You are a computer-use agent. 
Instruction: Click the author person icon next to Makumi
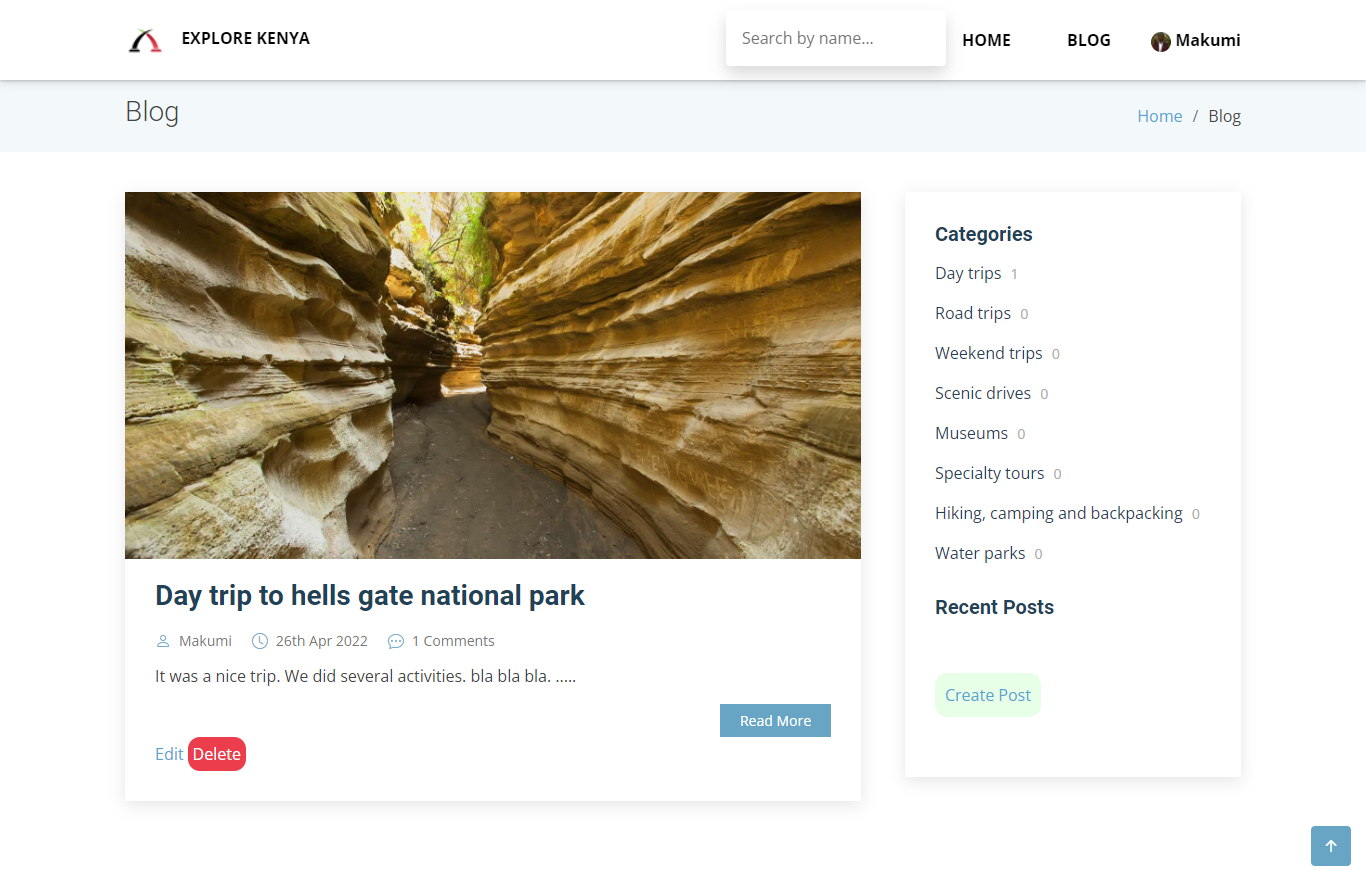[x=163, y=641]
